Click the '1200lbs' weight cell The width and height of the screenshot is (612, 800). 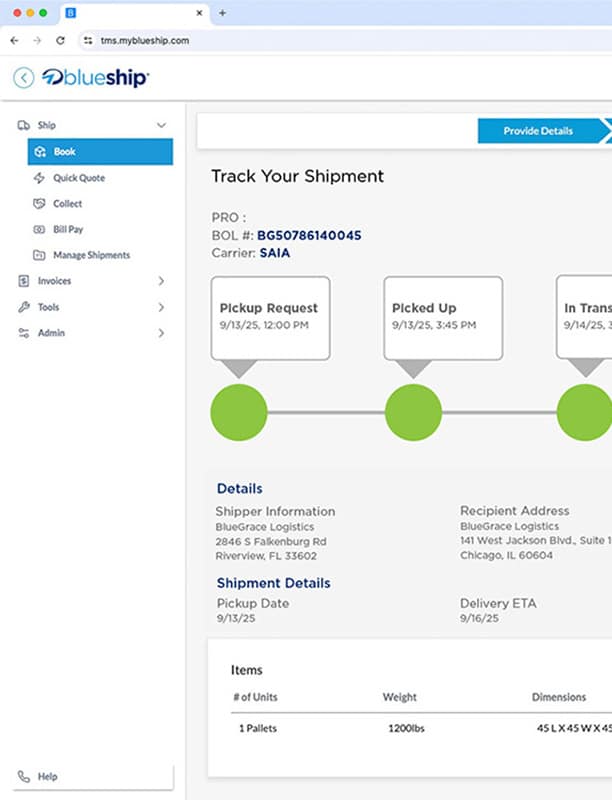pos(406,729)
